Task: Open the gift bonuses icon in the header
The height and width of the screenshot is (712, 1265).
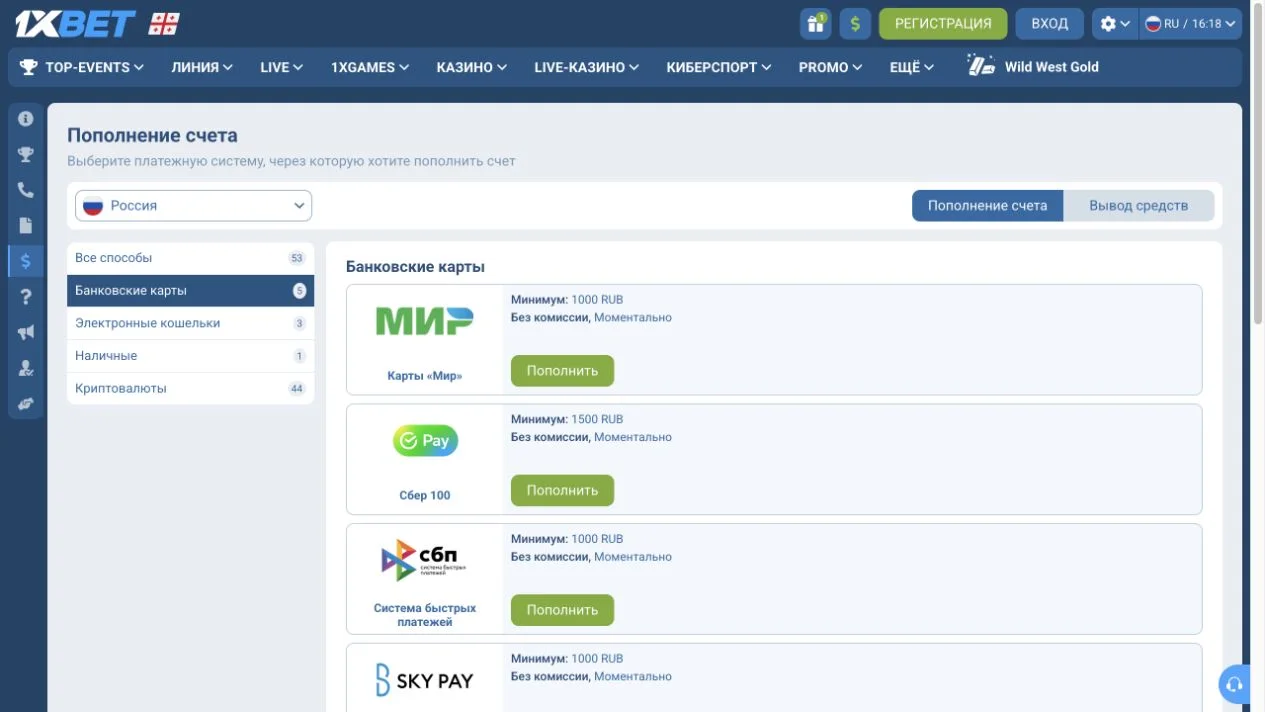Action: [x=816, y=24]
